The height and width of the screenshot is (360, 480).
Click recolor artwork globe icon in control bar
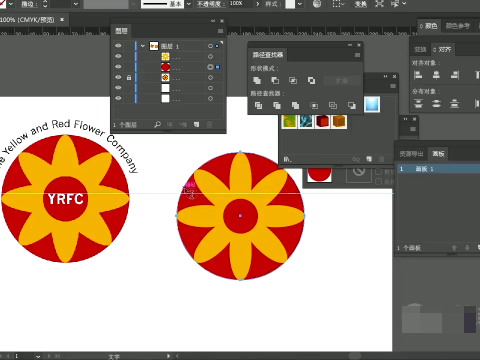(x=317, y=4)
